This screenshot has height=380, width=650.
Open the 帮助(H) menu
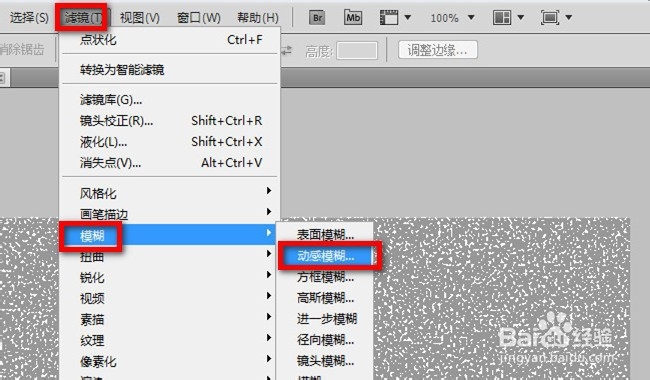[x=258, y=18]
